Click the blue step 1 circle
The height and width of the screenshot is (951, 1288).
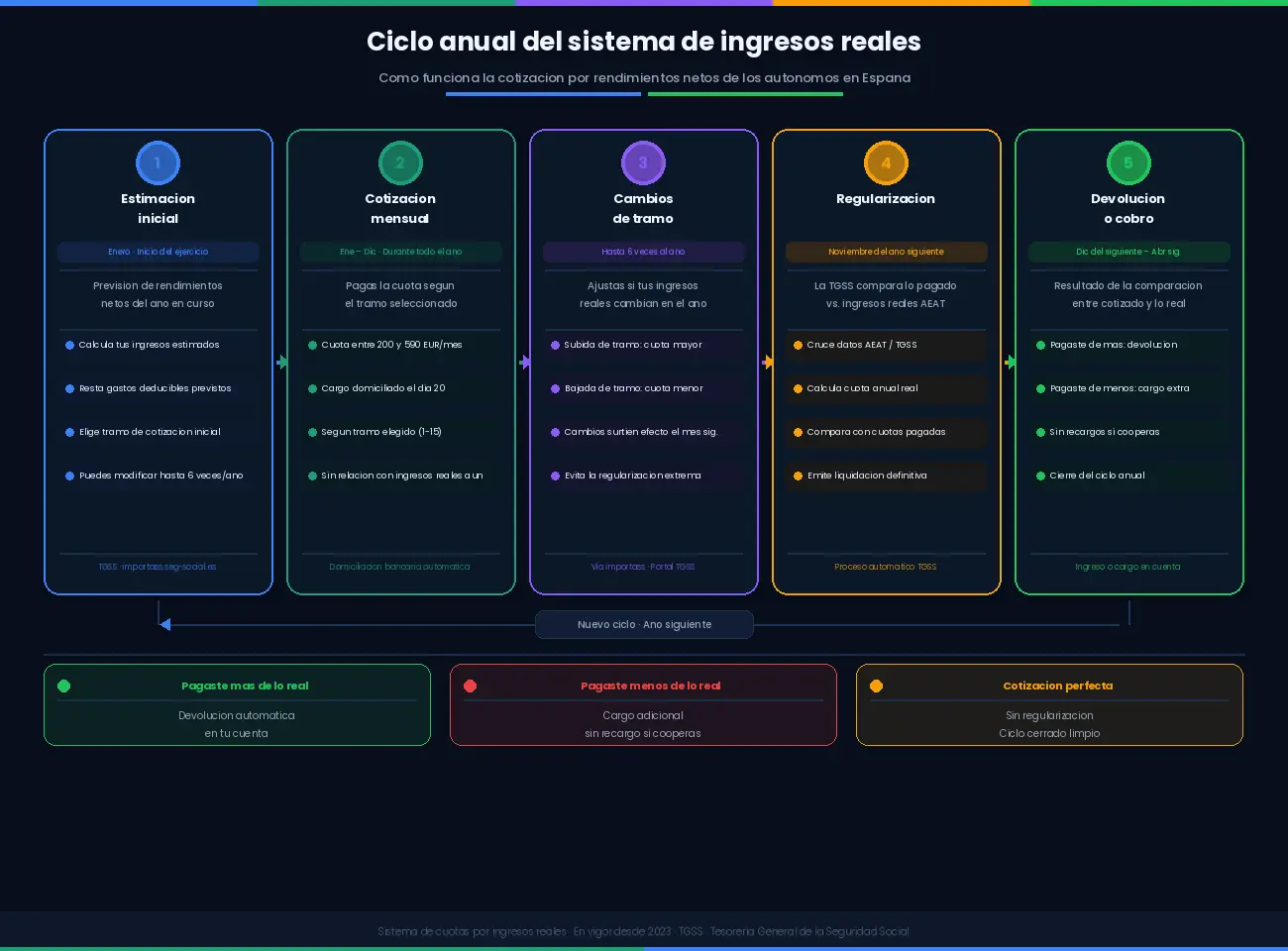(158, 163)
